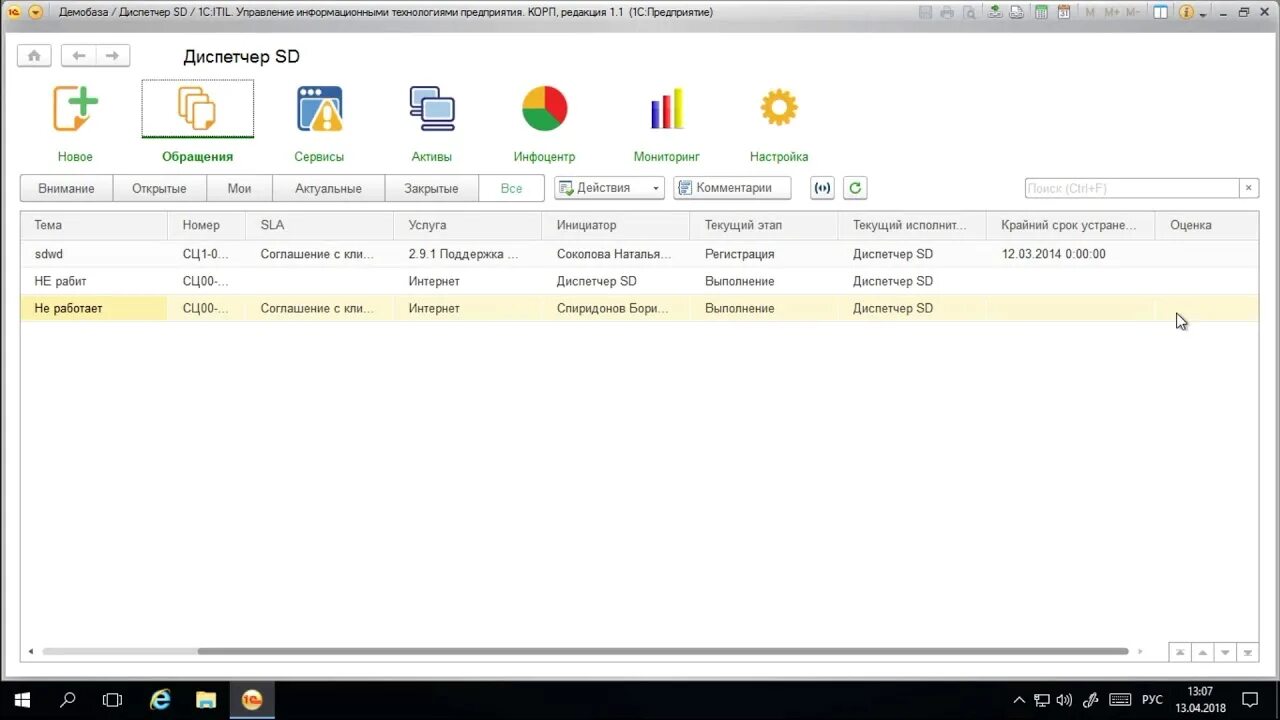Click the Соколова Наталья initiator cell
This screenshot has width=1280, height=720.
coord(615,254)
